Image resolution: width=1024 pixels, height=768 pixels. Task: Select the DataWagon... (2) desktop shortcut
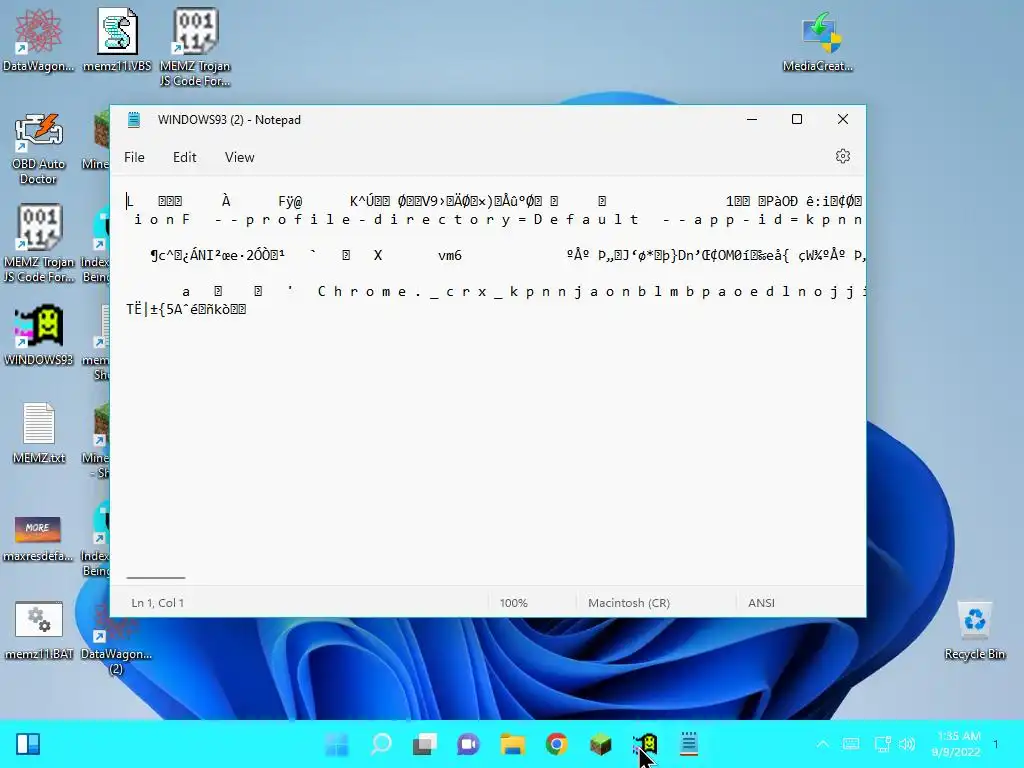[116, 638]
